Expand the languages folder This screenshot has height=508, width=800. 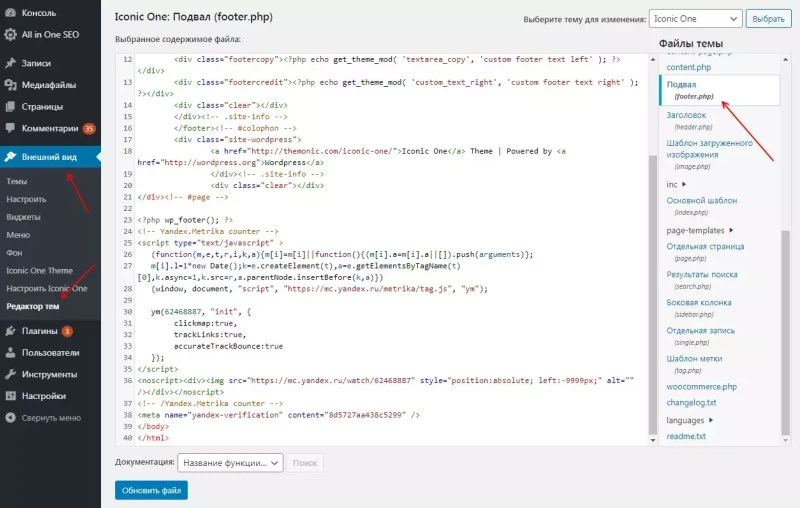click(689, 420)
